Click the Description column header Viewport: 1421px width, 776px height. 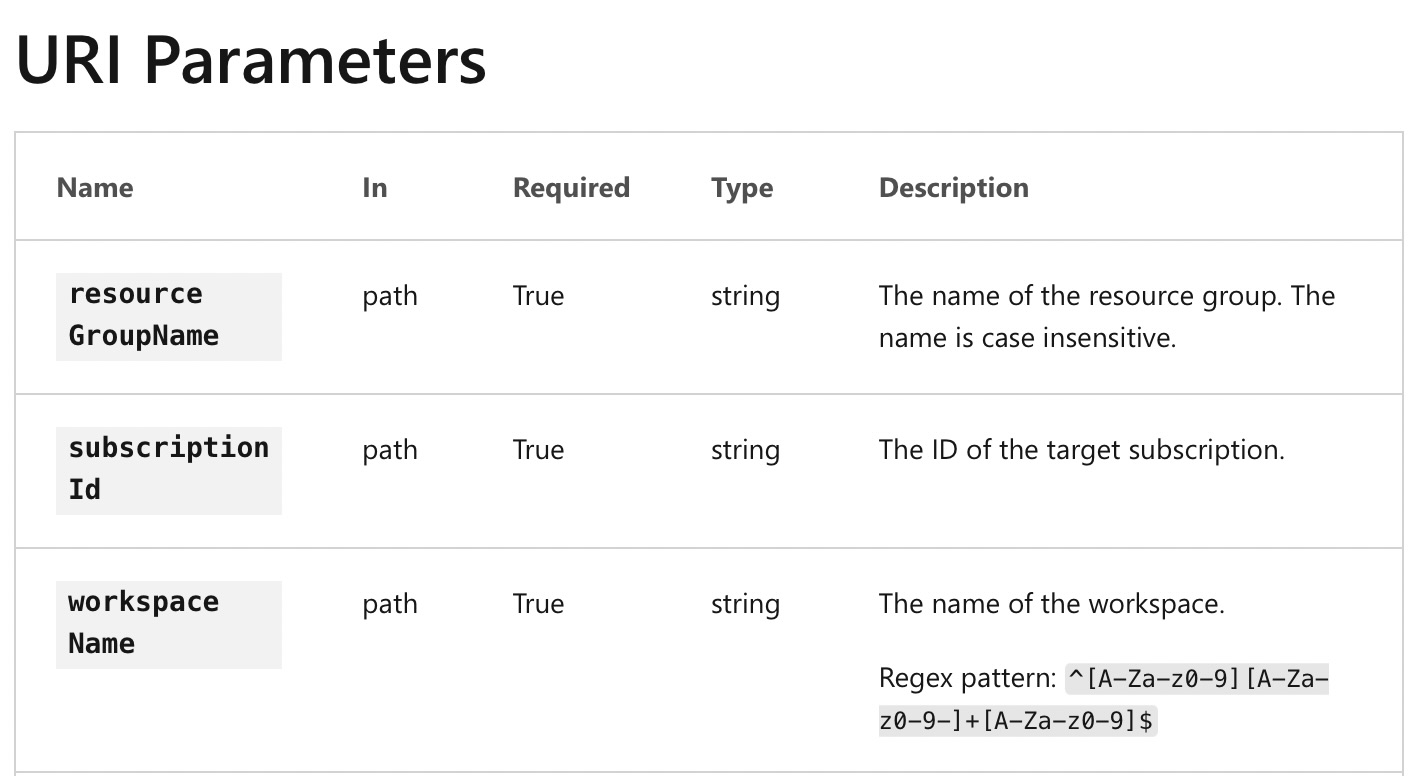pos(953,188)
